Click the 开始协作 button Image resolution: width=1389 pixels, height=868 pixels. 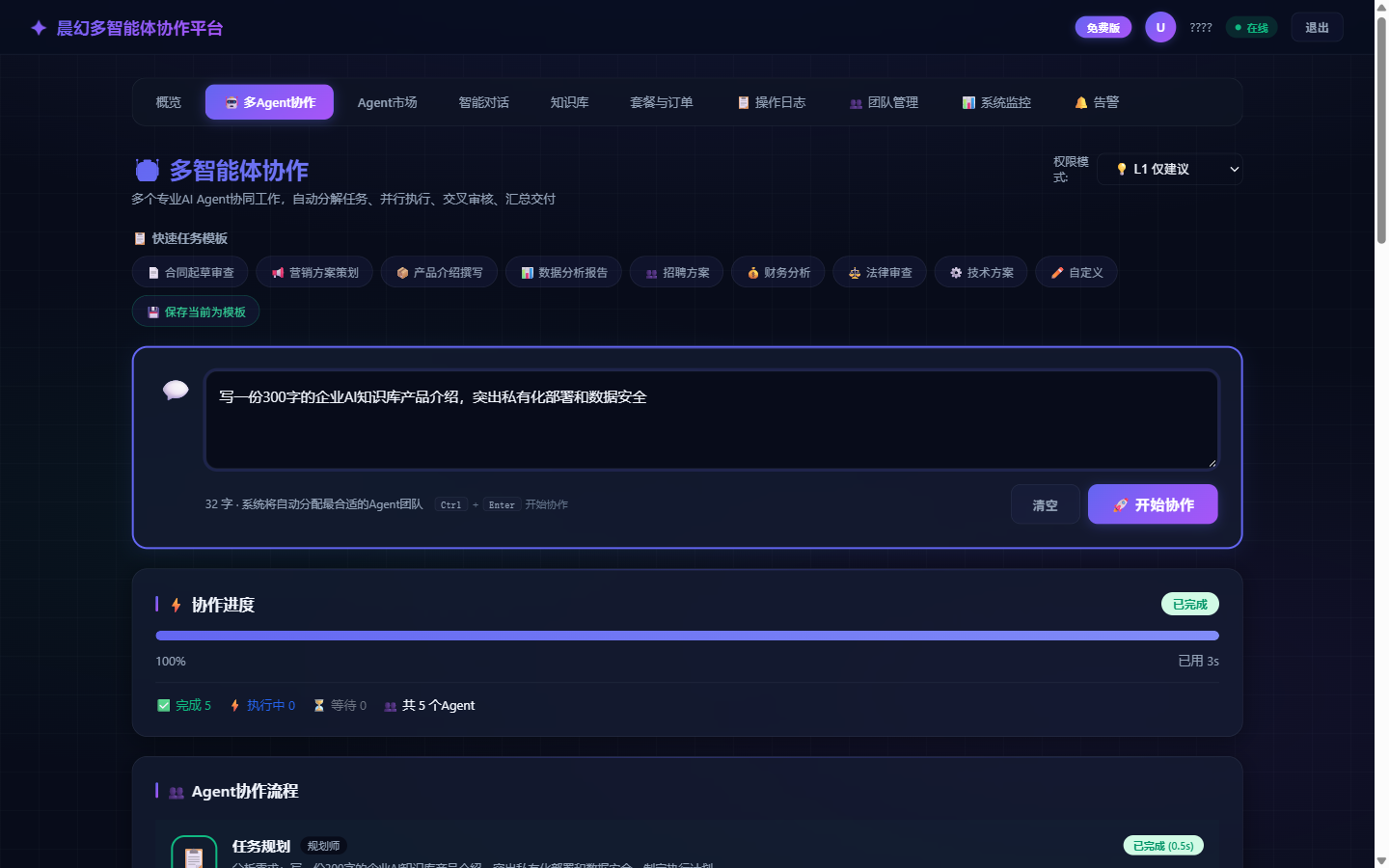[1153, 504]
